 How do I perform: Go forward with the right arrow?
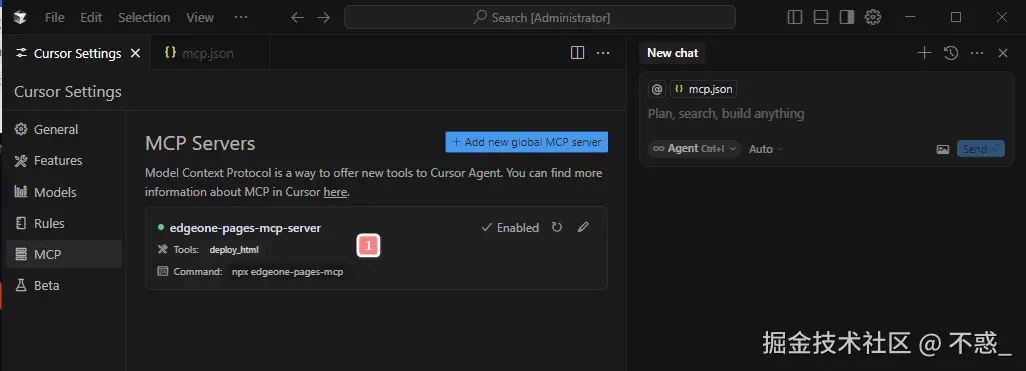click(x=323, y=18)
